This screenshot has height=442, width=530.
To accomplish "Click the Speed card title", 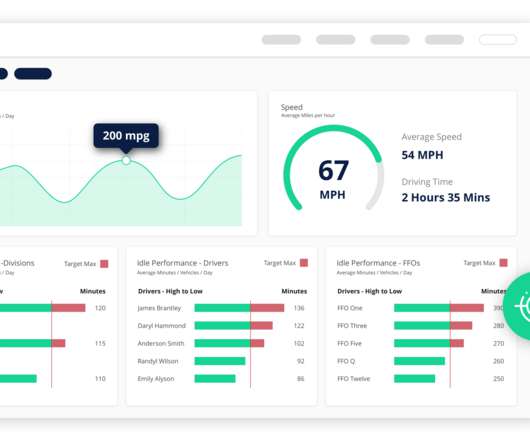I will click(x=292, y=107).
